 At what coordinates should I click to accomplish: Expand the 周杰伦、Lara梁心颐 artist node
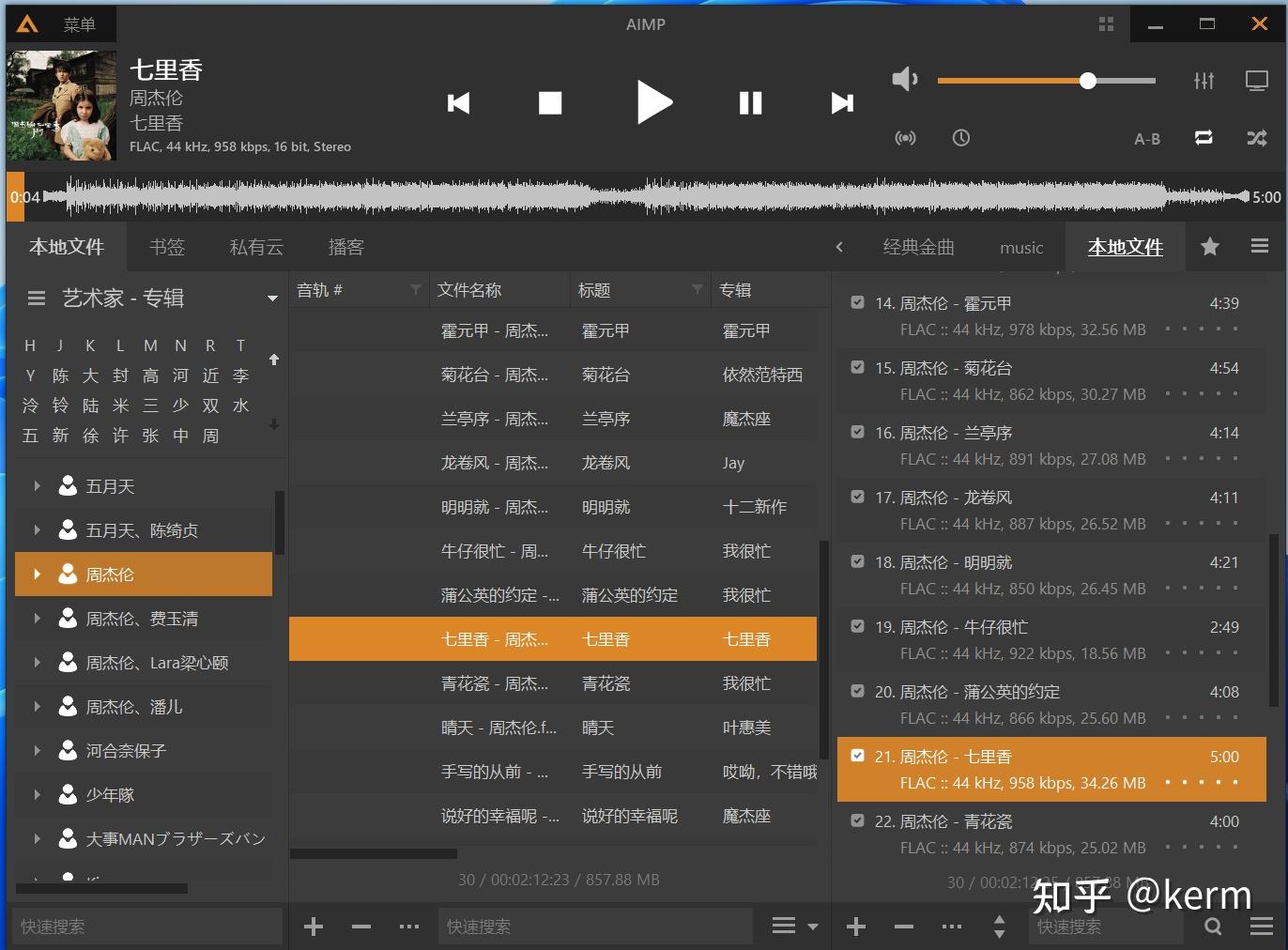tap(37, 663)
